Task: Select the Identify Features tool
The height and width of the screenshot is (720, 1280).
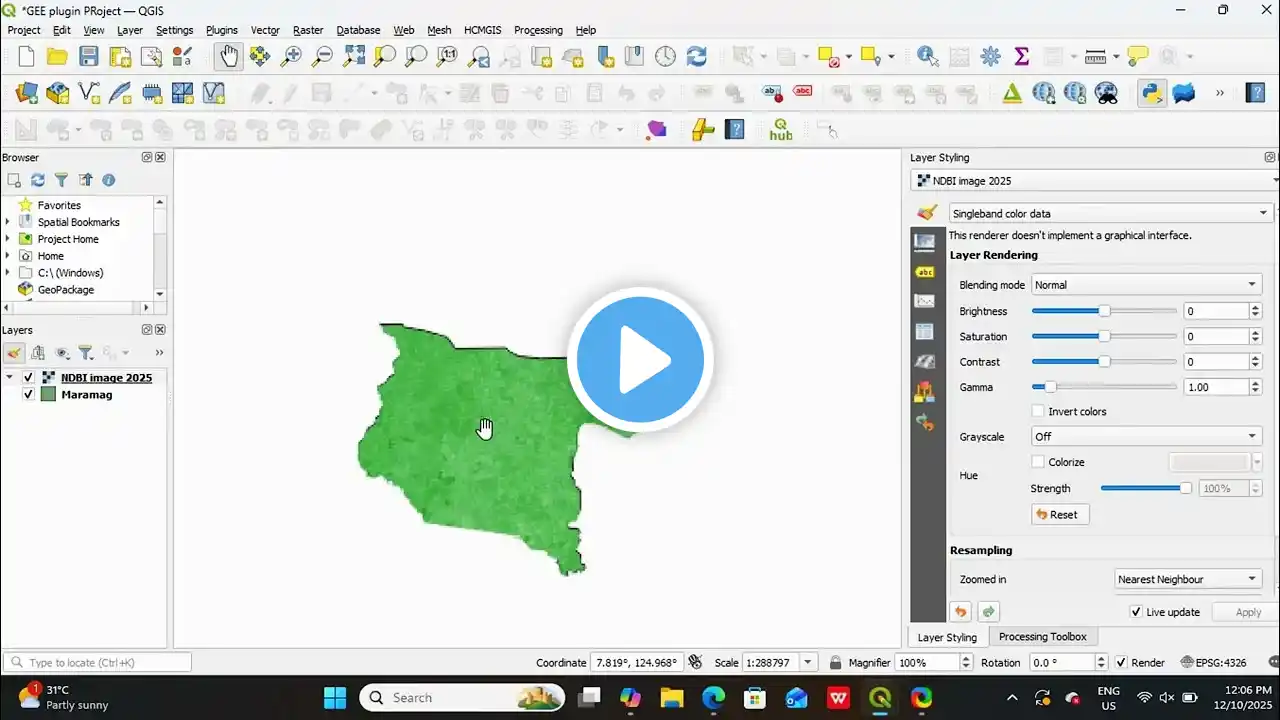Action: 927,56
